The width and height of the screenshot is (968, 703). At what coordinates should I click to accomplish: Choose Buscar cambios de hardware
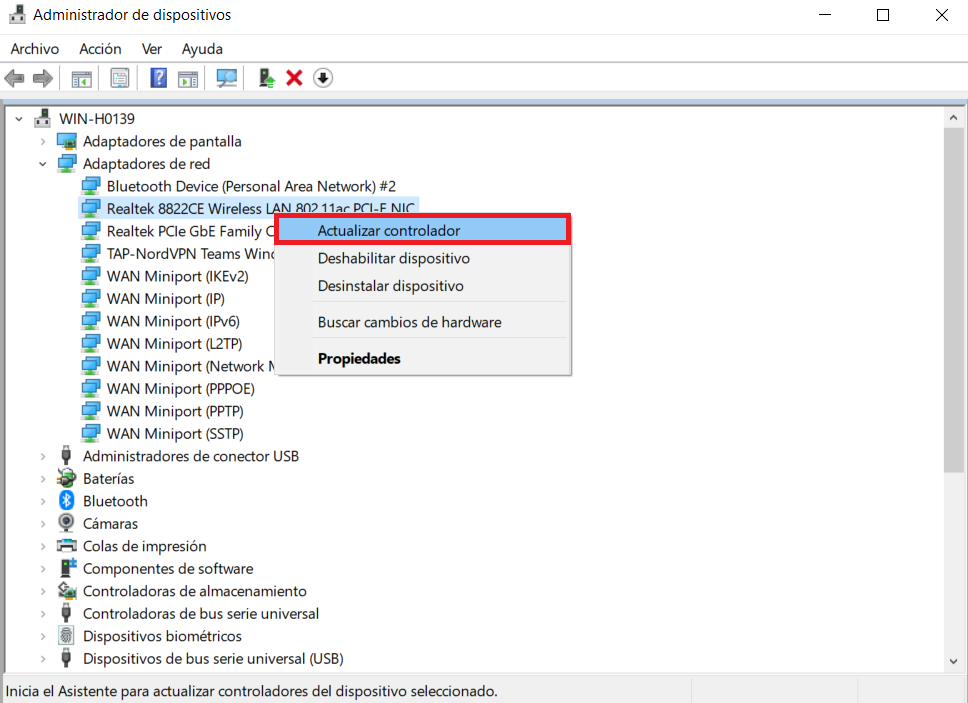click(422, 322)
